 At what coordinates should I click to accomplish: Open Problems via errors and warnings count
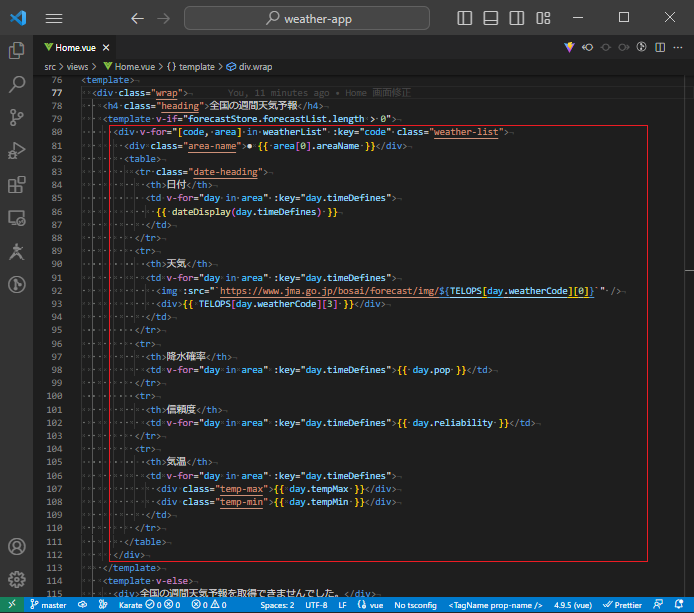tap(209, 605)
